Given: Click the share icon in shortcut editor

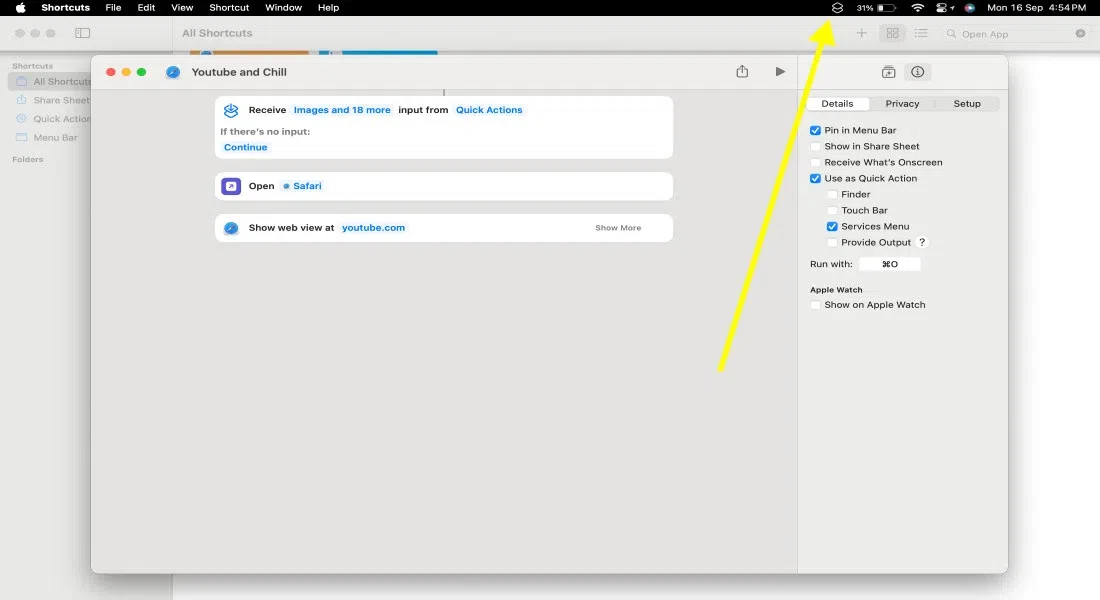Looking at the screenshot, I should pyautogui.click(x=742, y=72).
